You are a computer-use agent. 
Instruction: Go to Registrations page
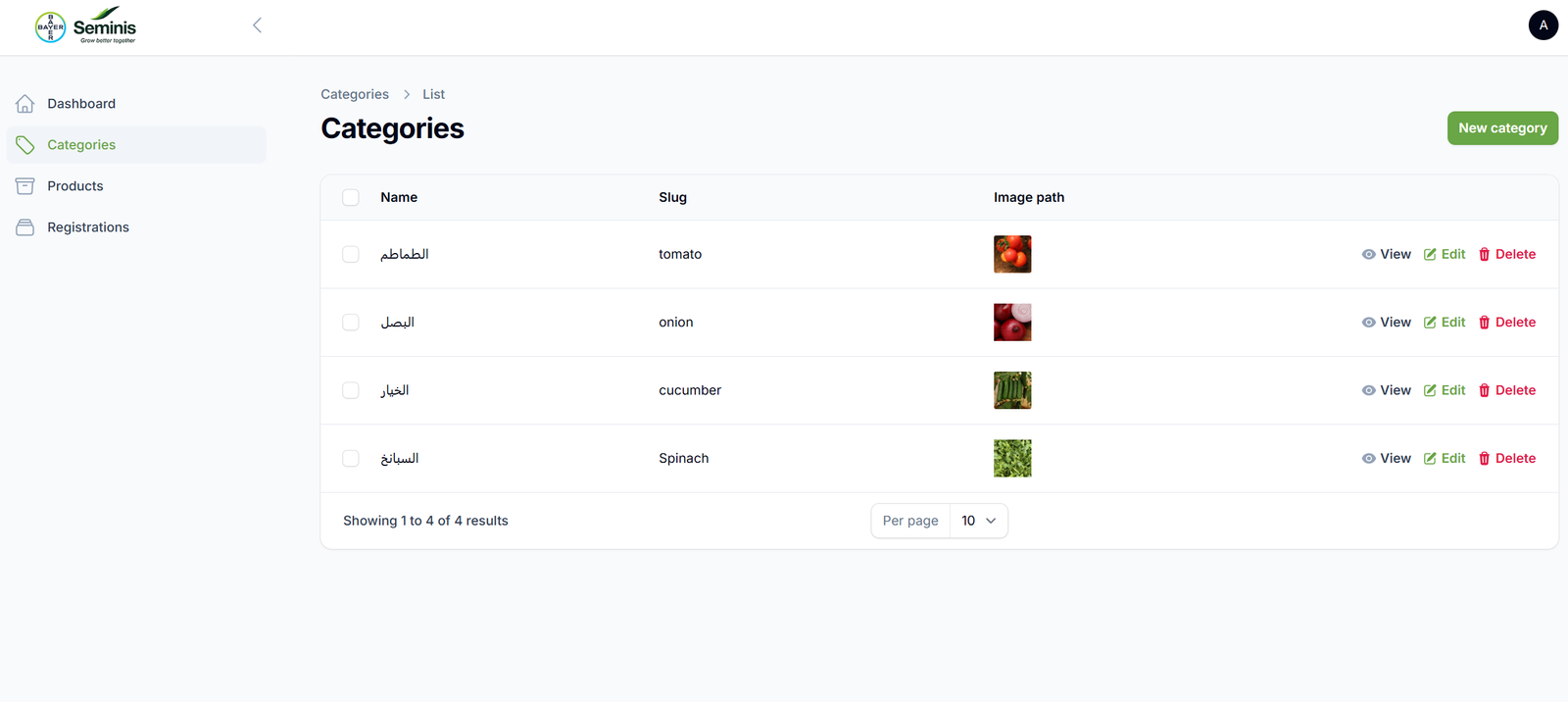click(x=88, y=227)
